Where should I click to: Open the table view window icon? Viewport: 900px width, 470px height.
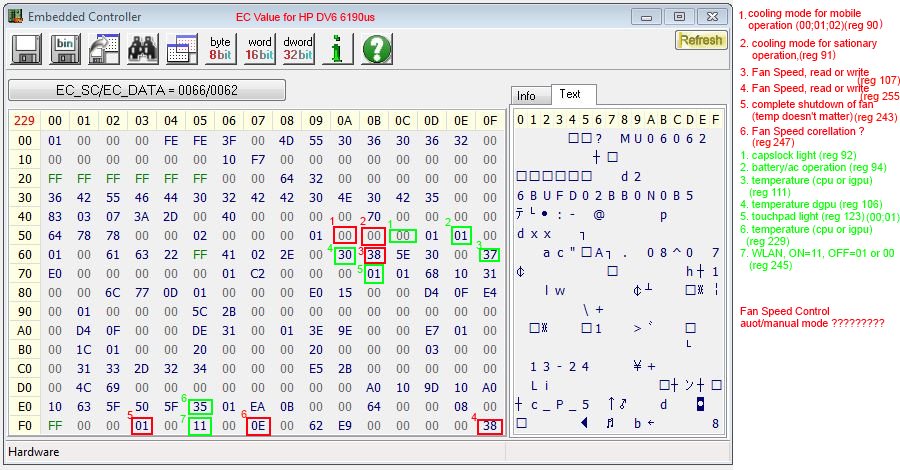pyautogui.click(x=182, y=49)
